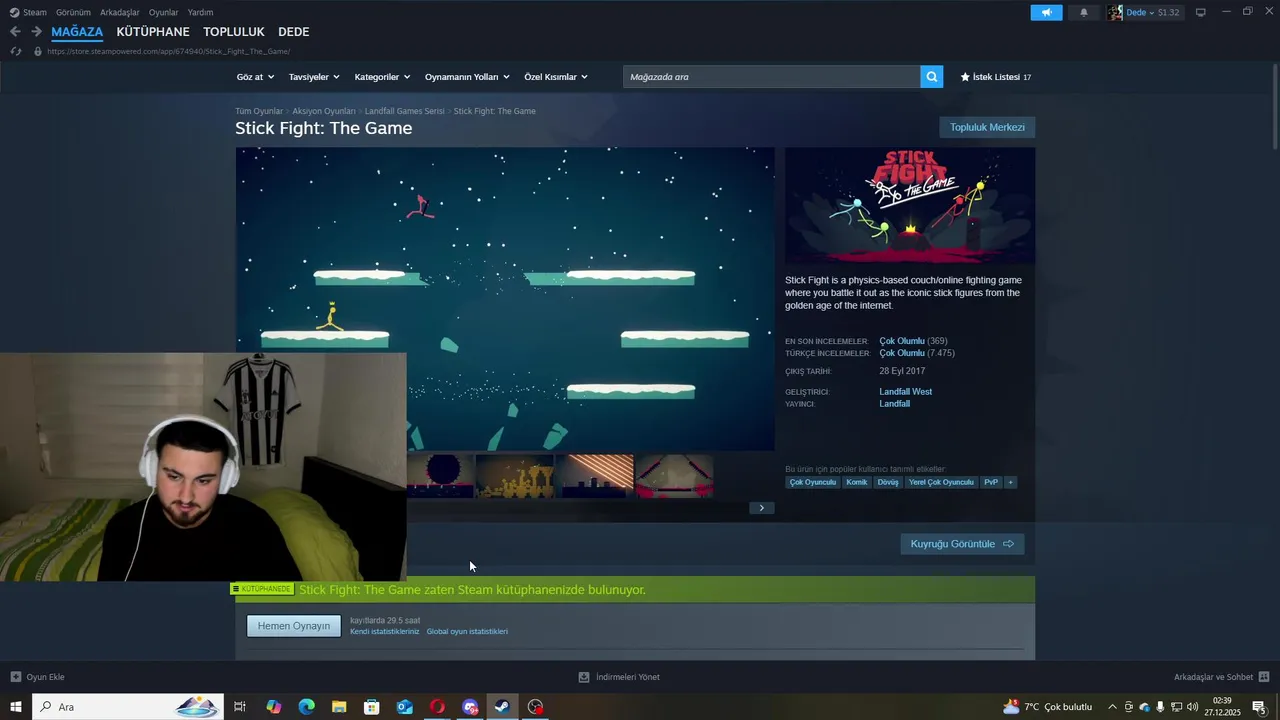The width and height of the screenshot is (1280, 720).
Task: Go forward with the right arrow
Action: (x=36, y=32)
